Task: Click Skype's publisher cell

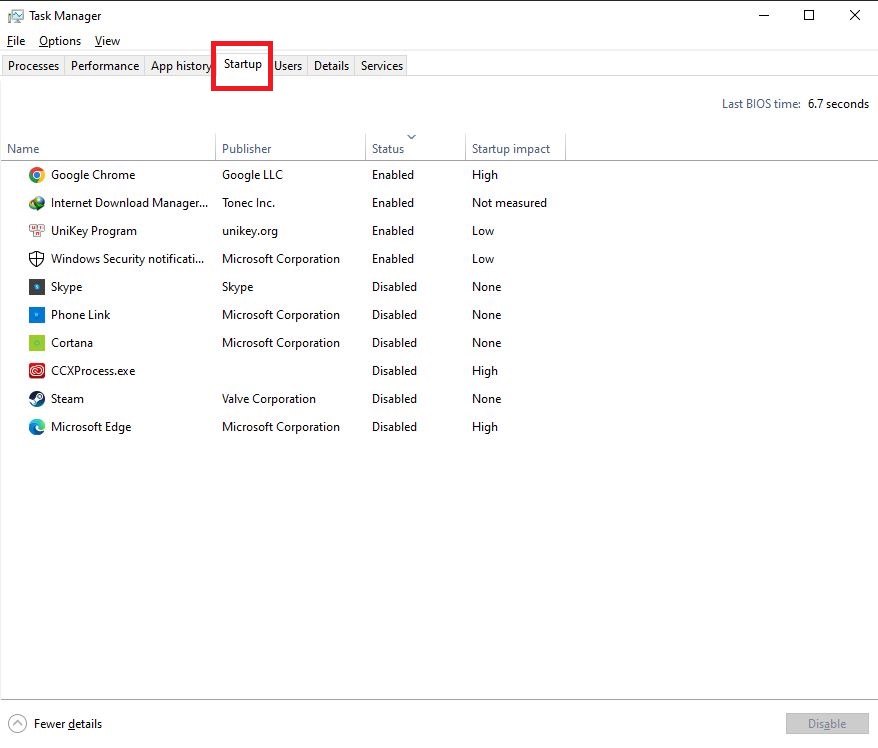Action: pos(237,287)
